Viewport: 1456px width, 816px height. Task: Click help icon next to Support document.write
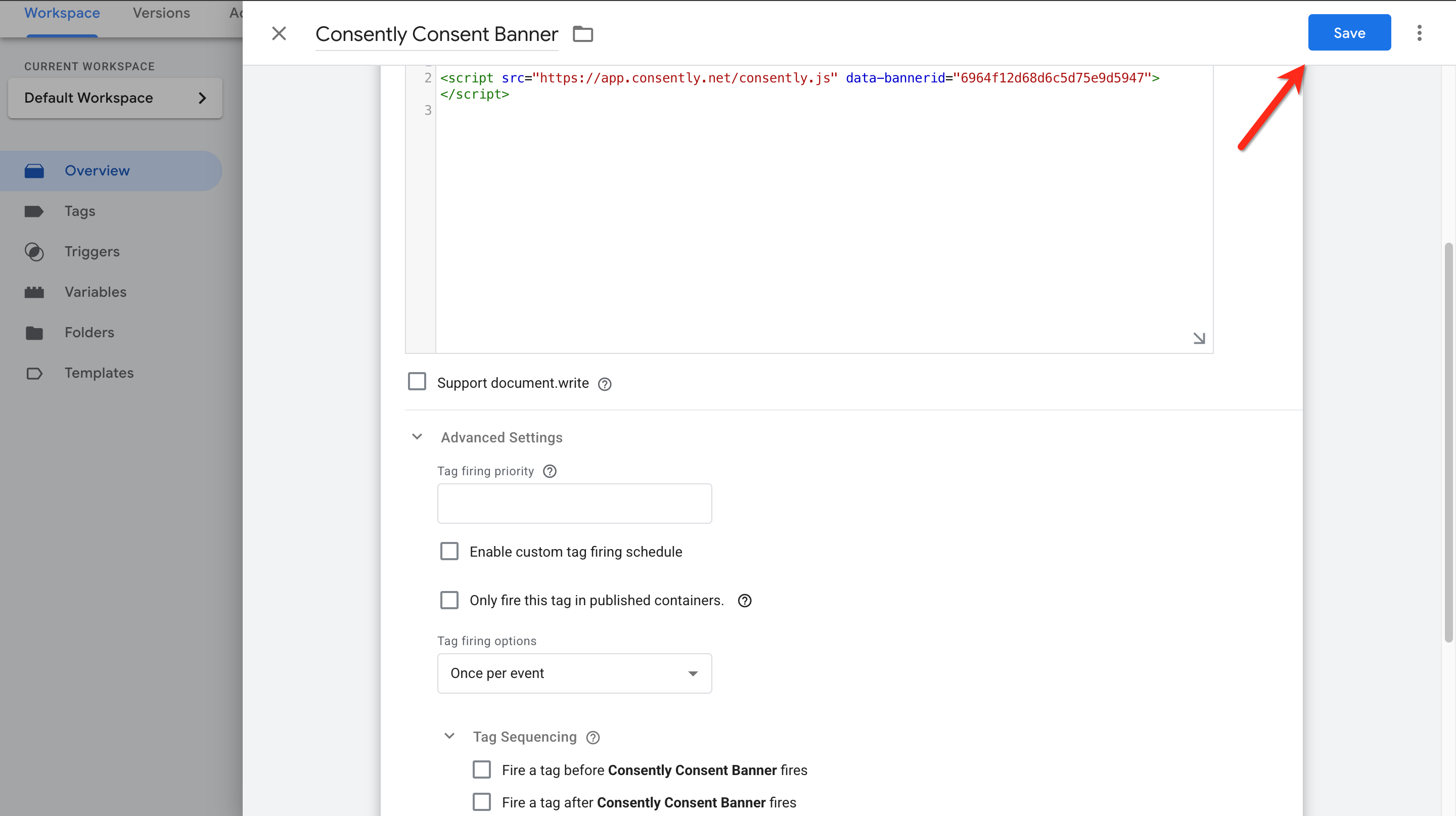click(604, 384)
